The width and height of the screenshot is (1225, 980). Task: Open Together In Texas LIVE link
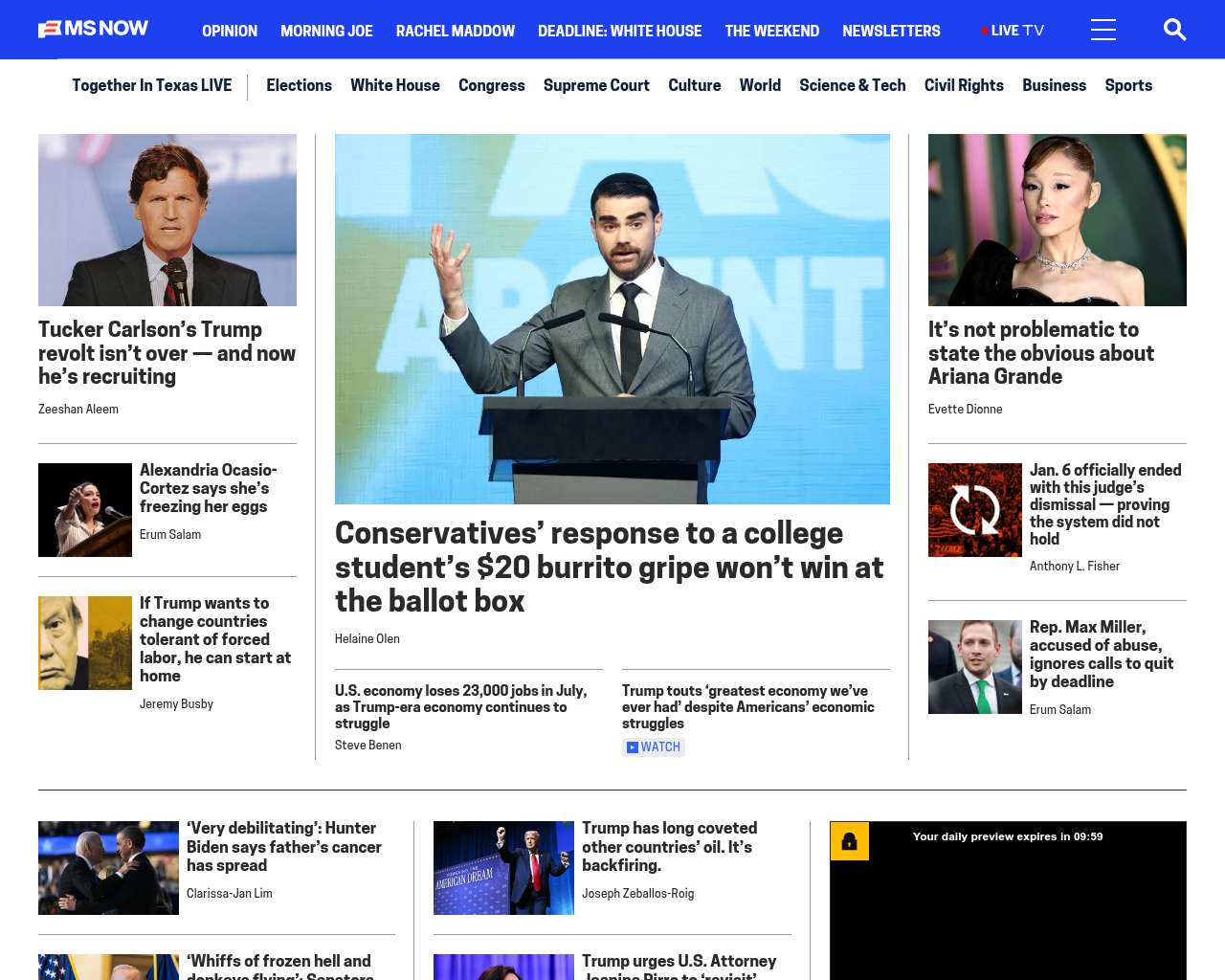coord(152,85)
